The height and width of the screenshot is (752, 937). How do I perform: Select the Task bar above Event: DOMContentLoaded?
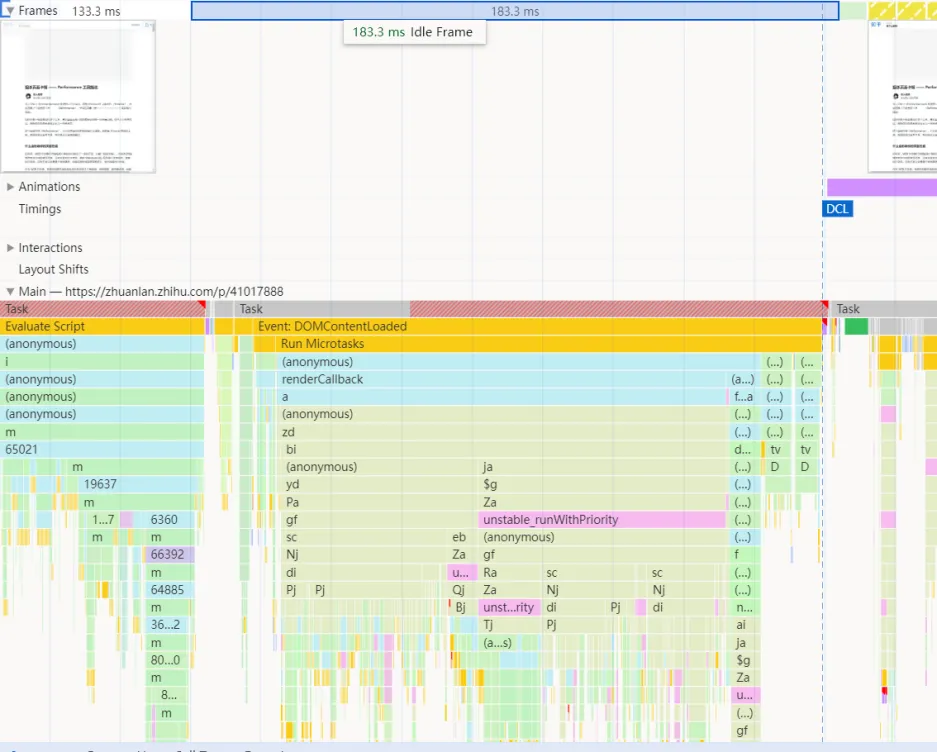(x=531, y=308)
